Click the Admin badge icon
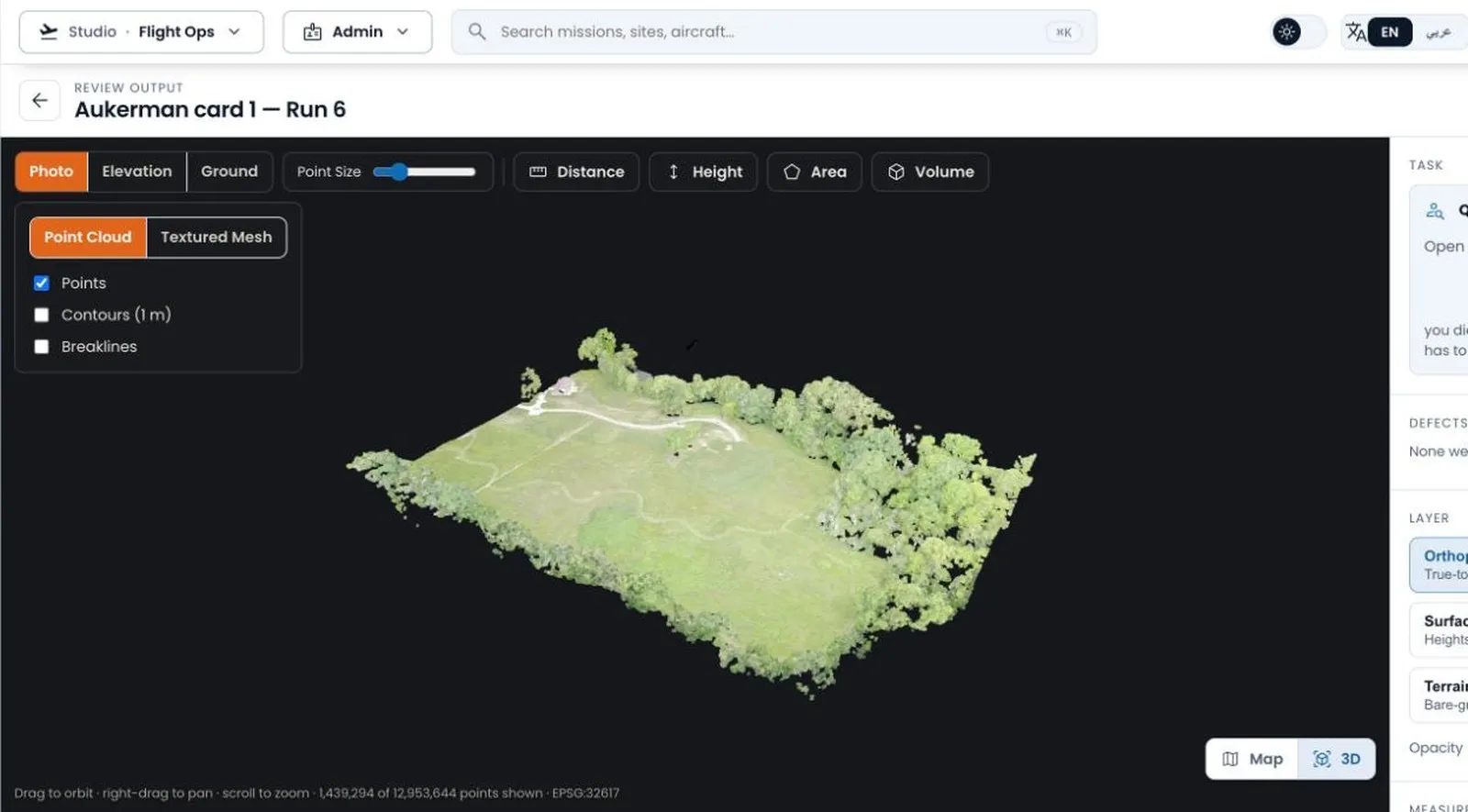The image size is (1468, 812). [x=312, y=32]
